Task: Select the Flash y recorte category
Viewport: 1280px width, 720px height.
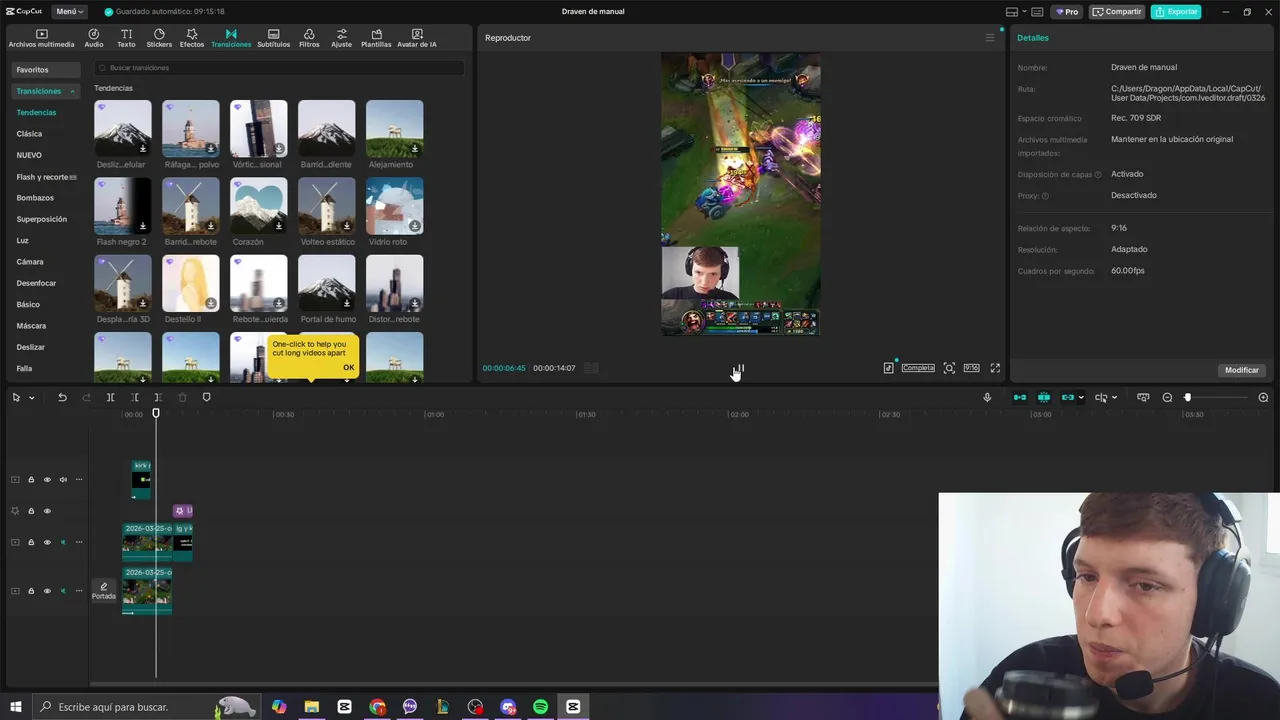Action: pos(45,177)
